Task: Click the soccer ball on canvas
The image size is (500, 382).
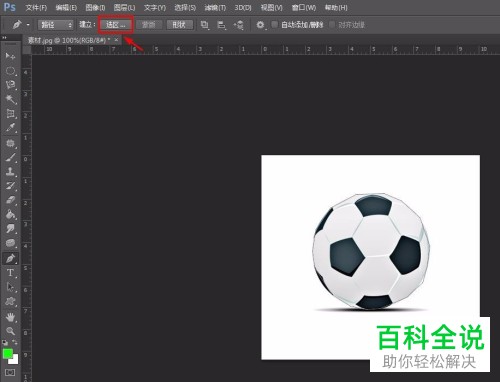Action: click(371, 251)
